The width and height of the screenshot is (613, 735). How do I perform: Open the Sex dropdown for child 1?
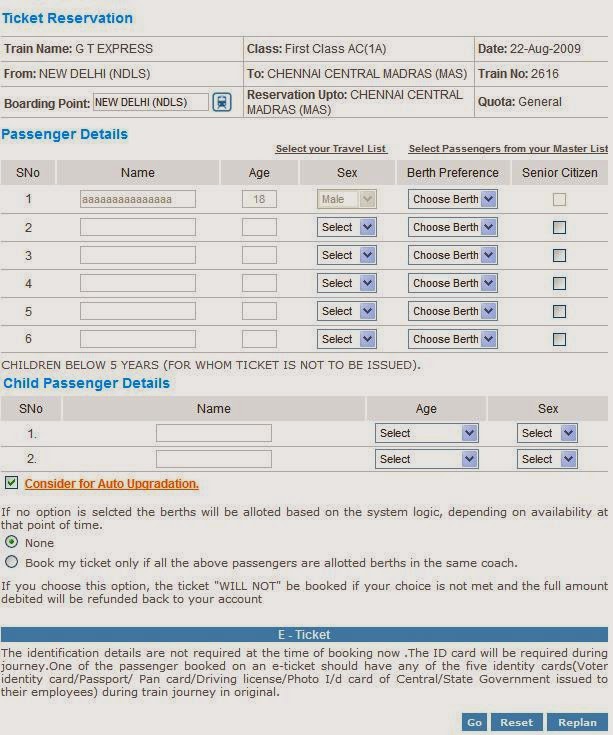tap(547, 433)
